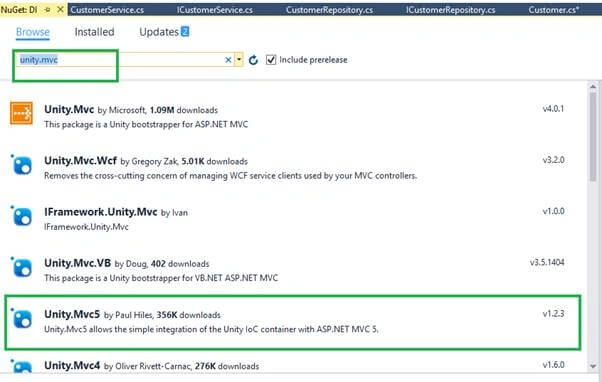
Task: Clear the search box with the X
Action: point(228,60)
